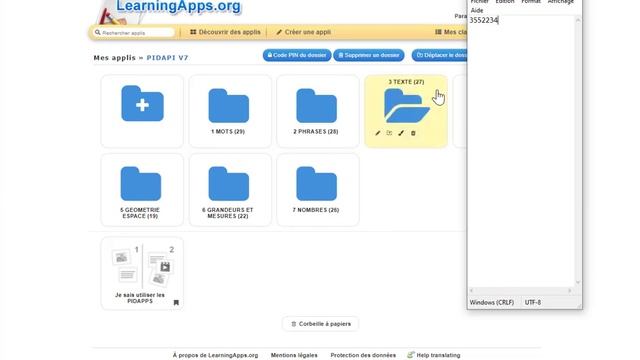Click the Supprimer un dossier button
This screenshot has height=360, width=640.
(x=369, y=55)
